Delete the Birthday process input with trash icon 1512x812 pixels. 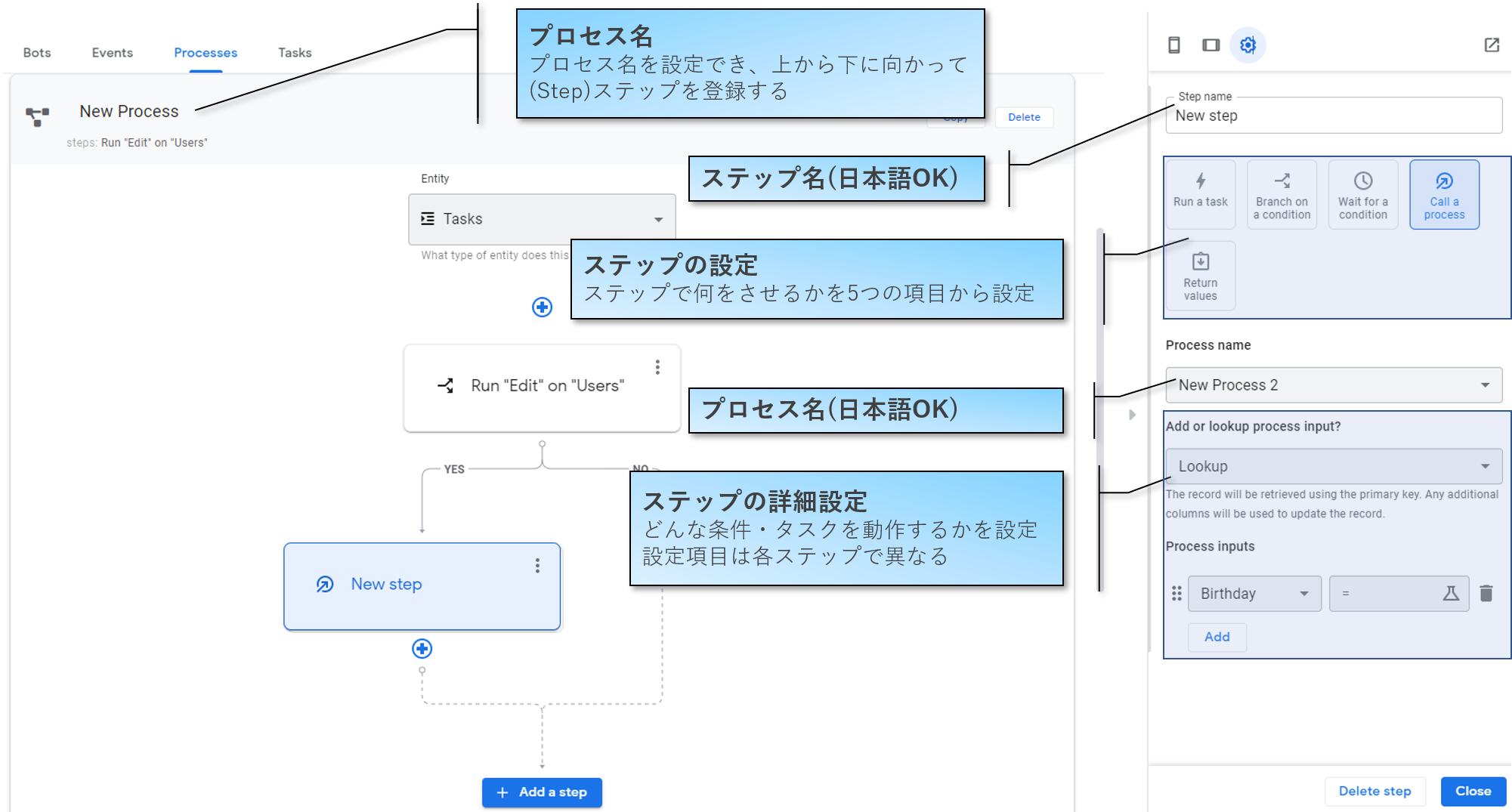pyautogui.click(x=1487, y=594)
